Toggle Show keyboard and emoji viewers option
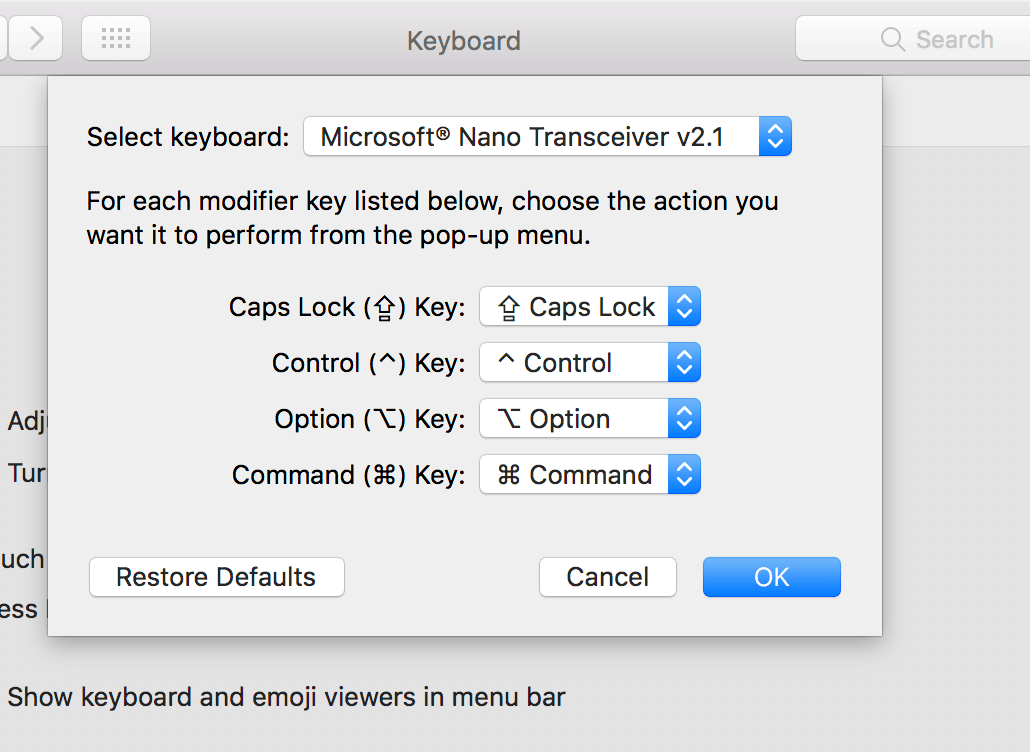 [x=286, y=697]
